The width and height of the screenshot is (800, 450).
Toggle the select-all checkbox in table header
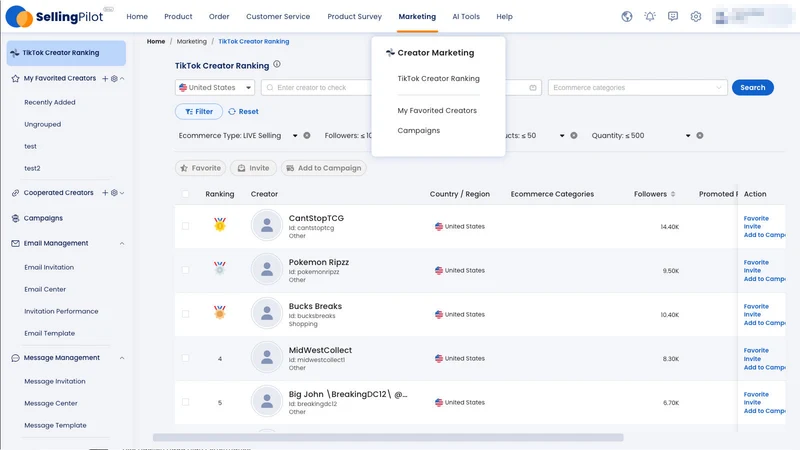pyautogui.click(x=185, y=194)
